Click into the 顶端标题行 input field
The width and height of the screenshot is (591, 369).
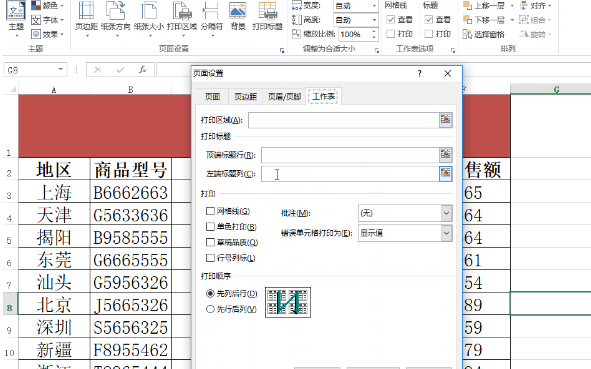point(350,155)
